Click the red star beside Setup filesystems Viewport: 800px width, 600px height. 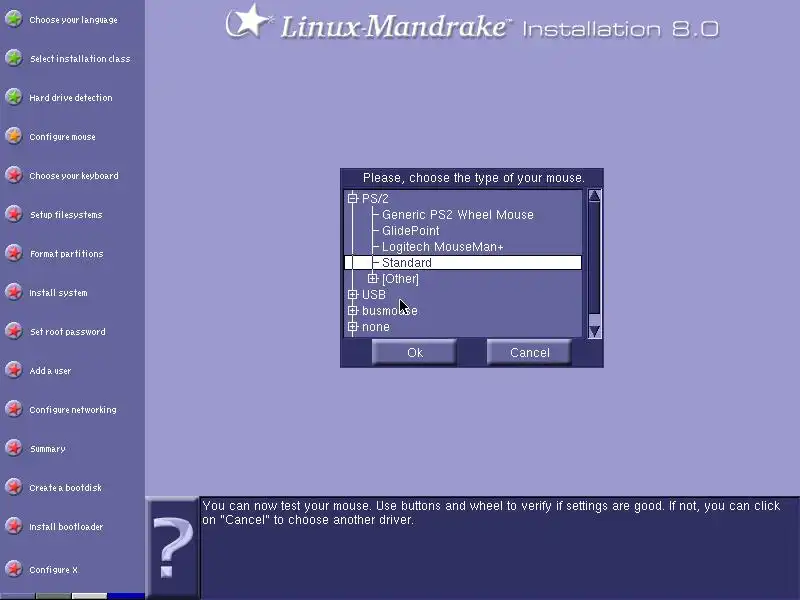click(x=14, y=214)
